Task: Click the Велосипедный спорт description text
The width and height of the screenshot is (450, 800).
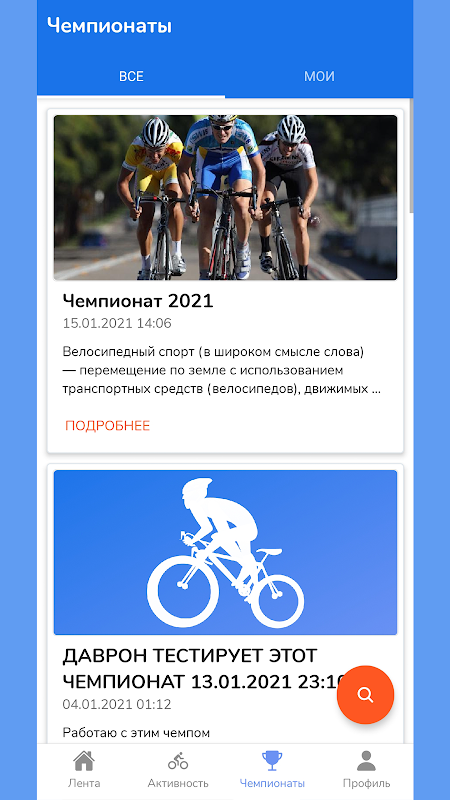Action: click(222, 370)
